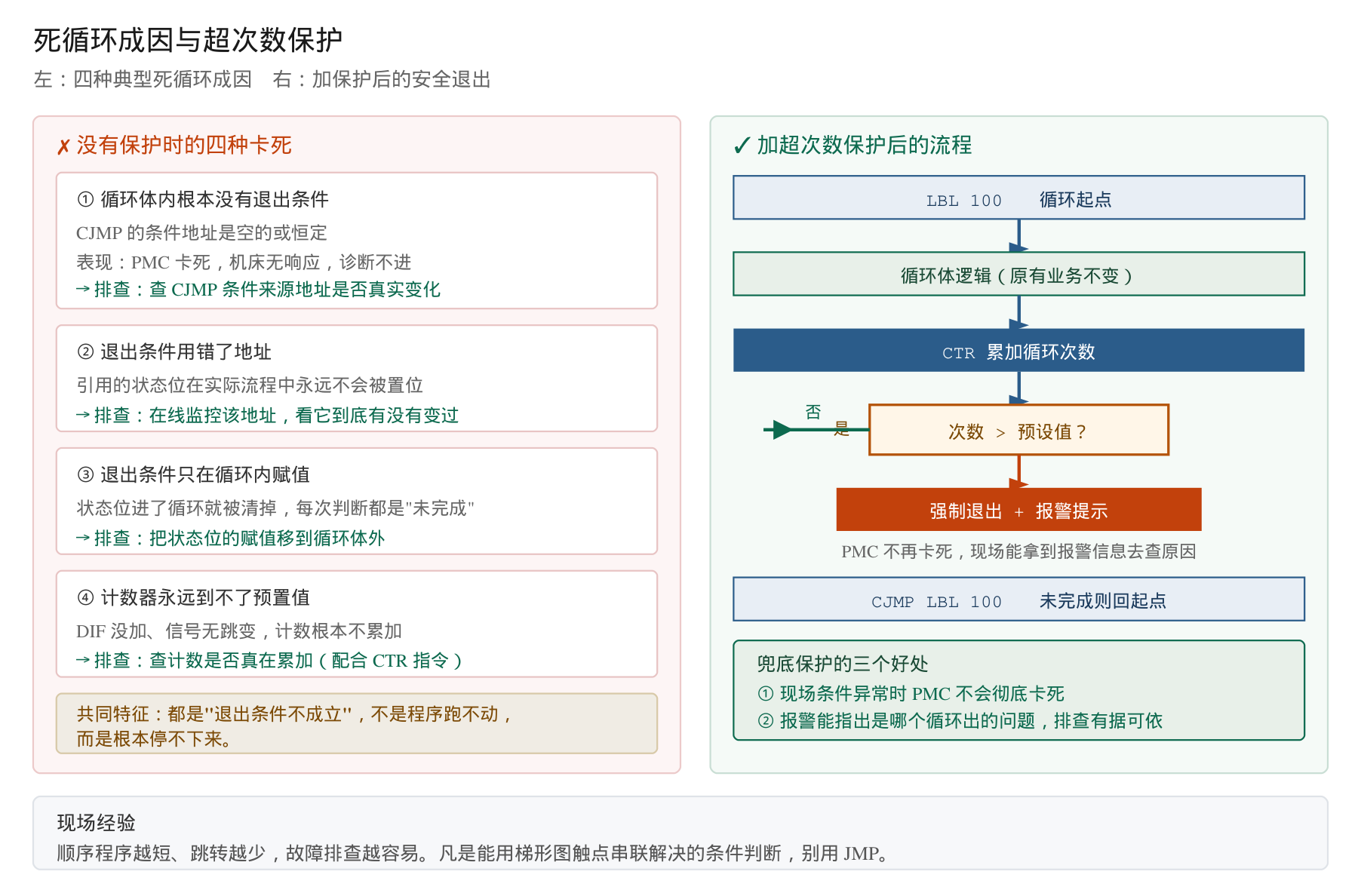Click the green ✓ check icon
1361x896 pixels.
(742, 146)
